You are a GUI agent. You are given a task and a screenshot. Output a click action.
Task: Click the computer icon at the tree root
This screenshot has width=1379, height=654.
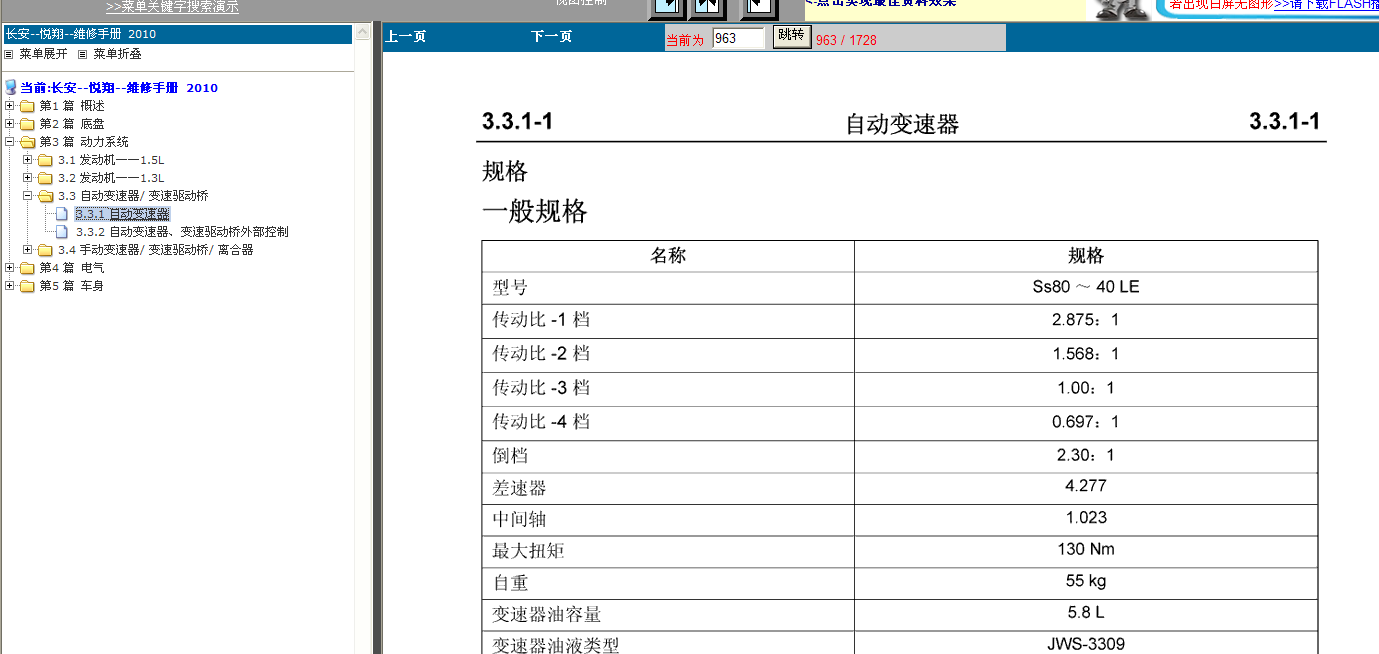coord(11,88)
